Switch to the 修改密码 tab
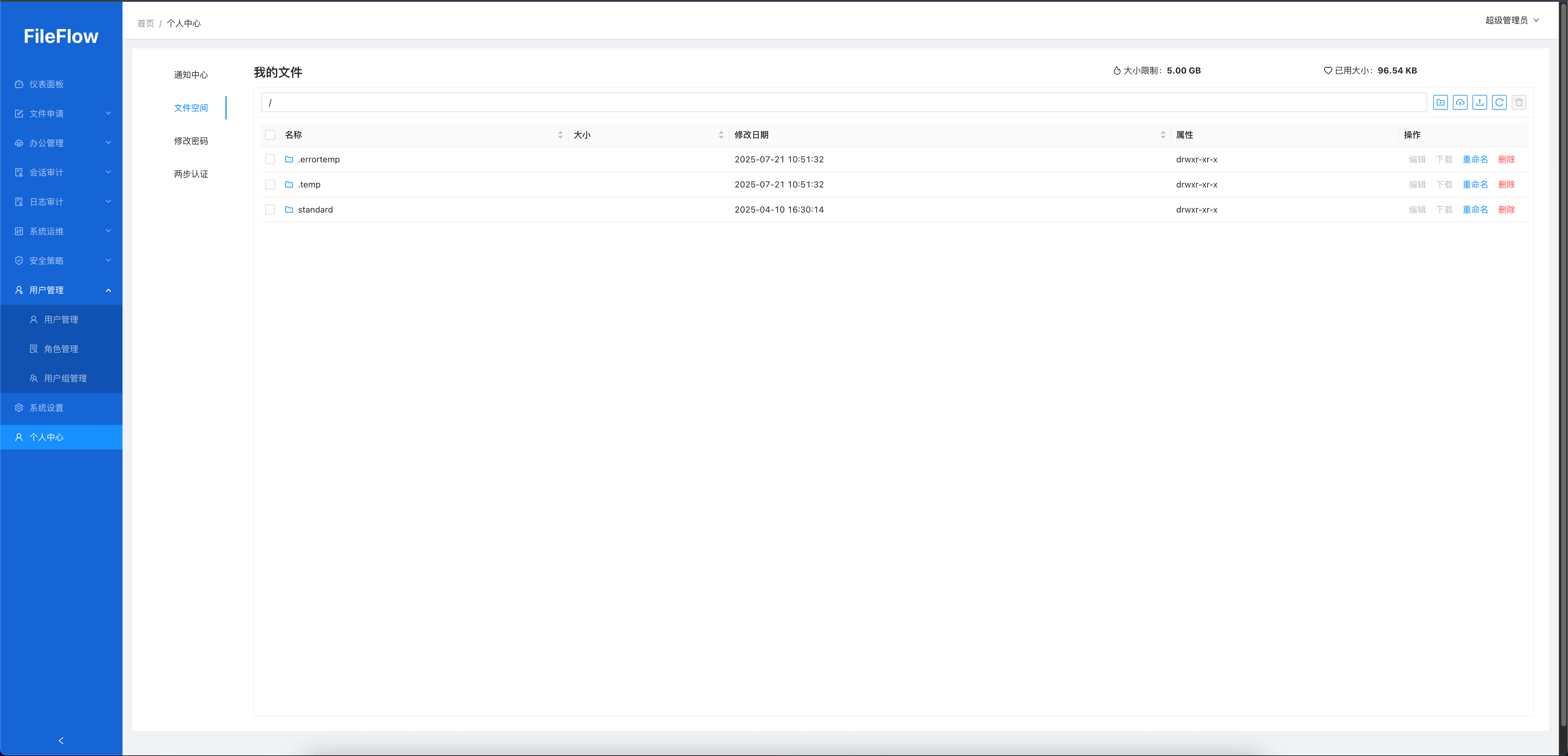1568x756 pixels. (190, 141)
